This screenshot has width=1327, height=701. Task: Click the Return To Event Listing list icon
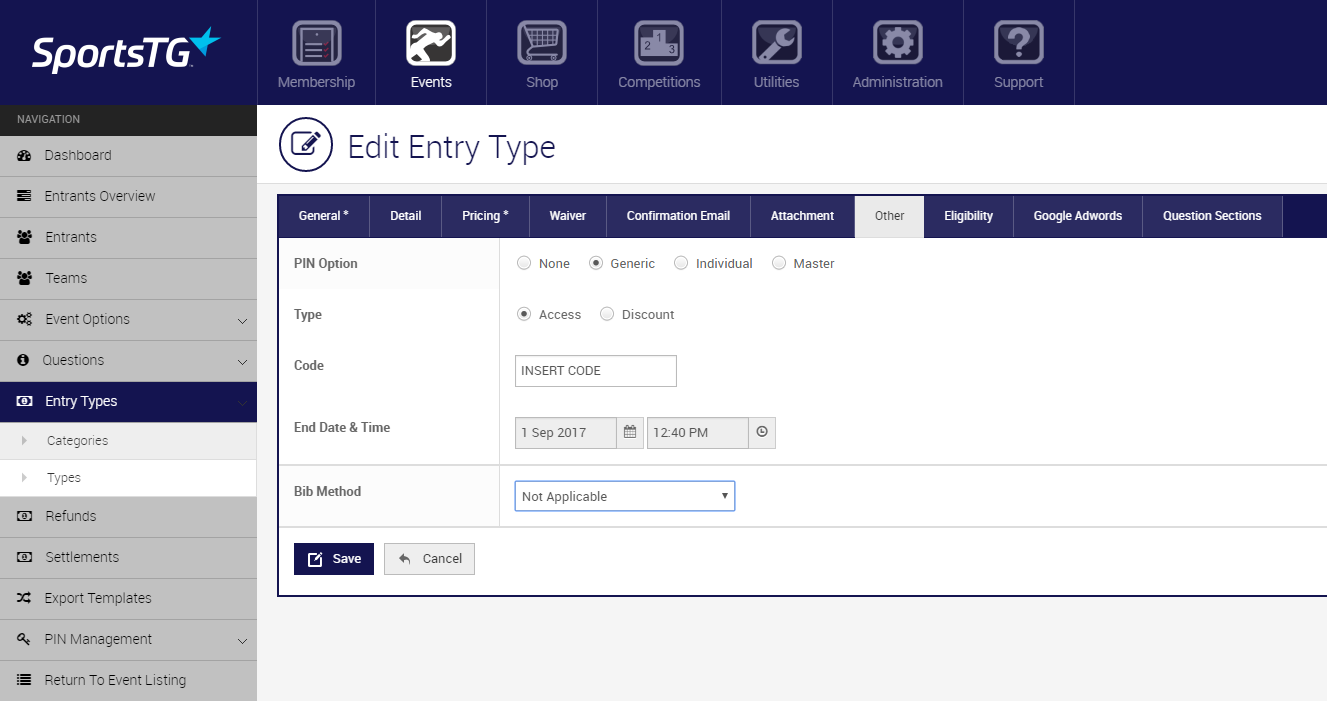point(24,680)
